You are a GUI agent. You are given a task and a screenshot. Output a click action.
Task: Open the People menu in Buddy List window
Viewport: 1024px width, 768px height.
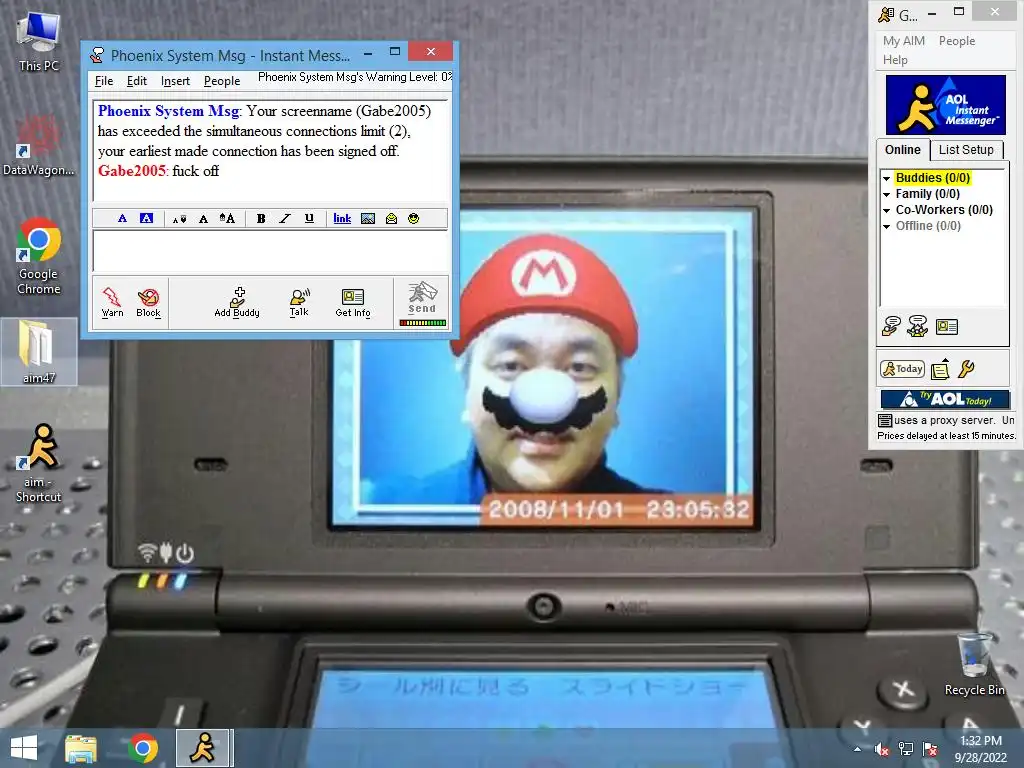click(x=957, y=40)
